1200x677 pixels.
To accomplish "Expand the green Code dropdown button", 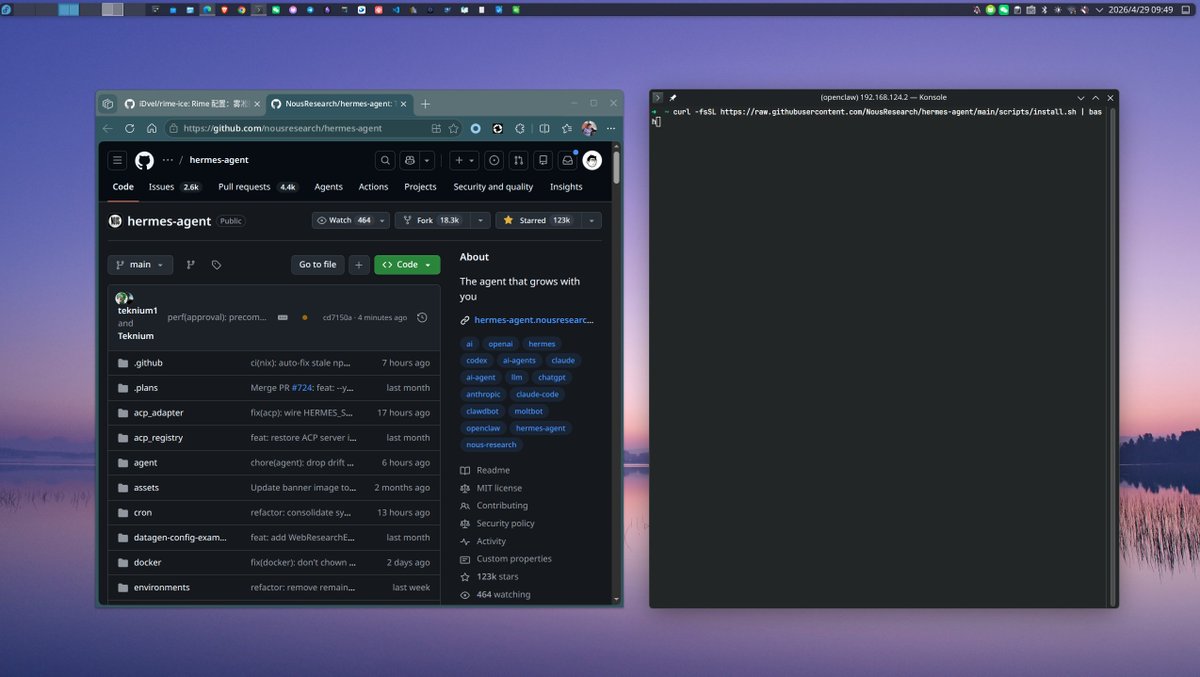I will 407,265.
